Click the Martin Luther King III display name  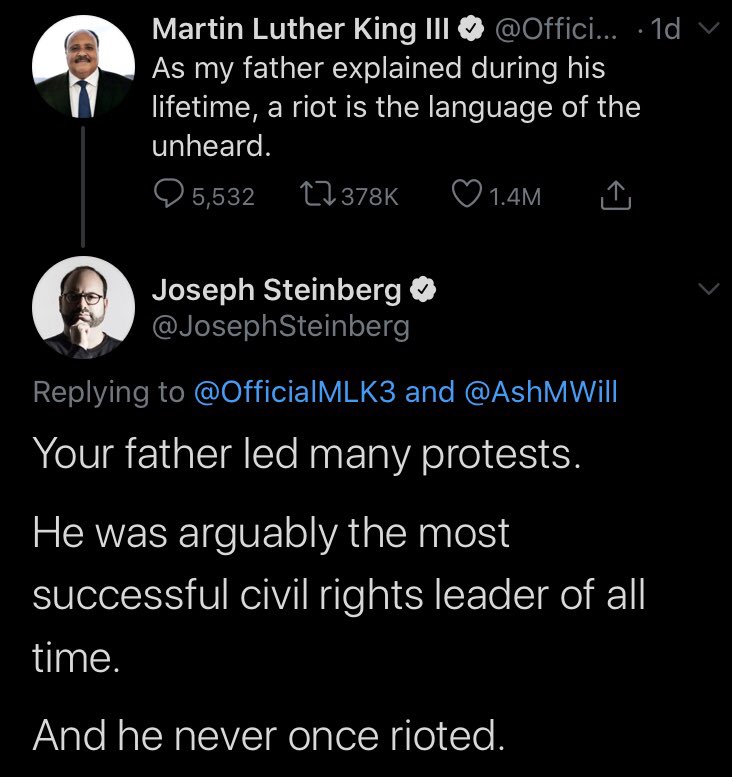pyautogui.click(x=300, y=29)
